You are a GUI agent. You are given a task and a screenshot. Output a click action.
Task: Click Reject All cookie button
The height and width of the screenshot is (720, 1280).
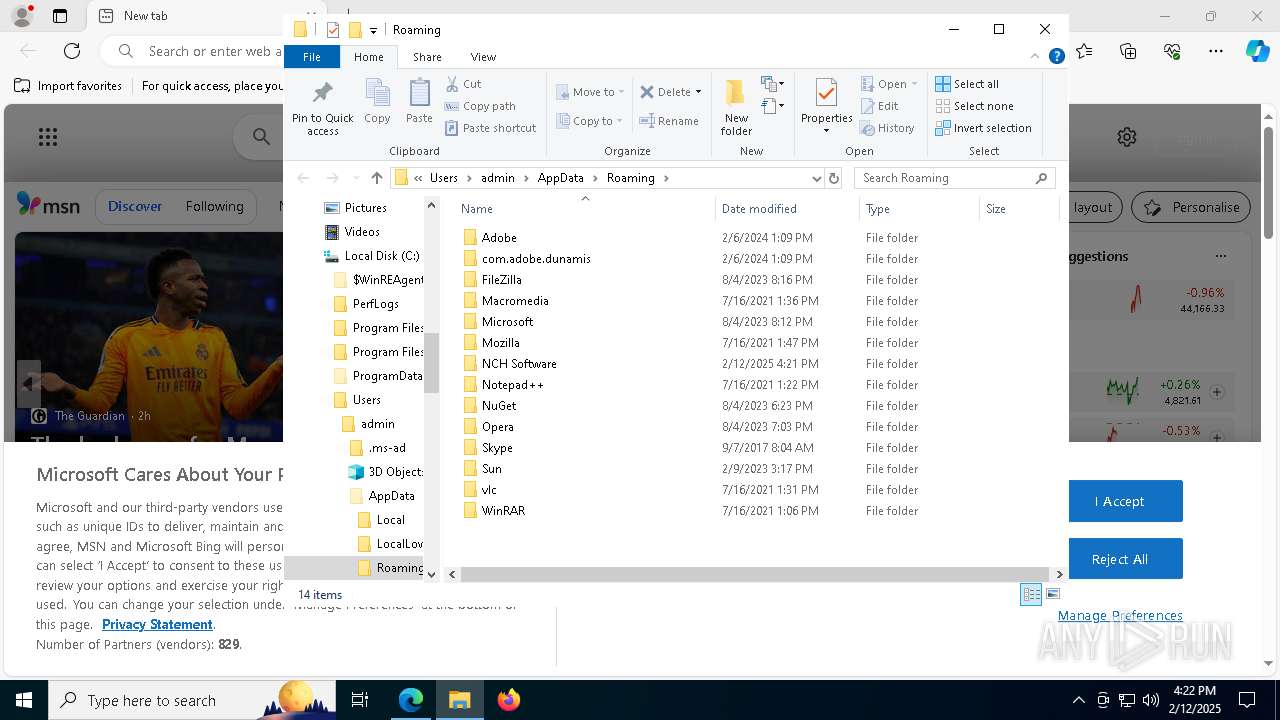pyautogui.click(x=1119, y=559)
